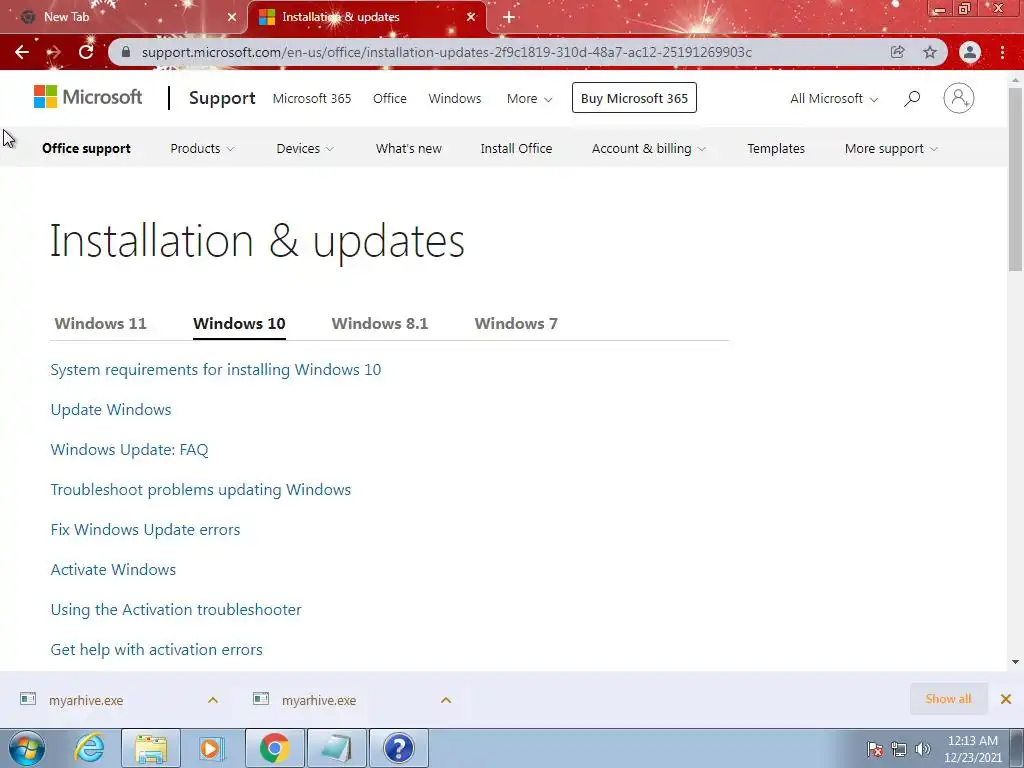Expand options for first myarhive.exe download
1024x768 pixels.
click(213, 700)
